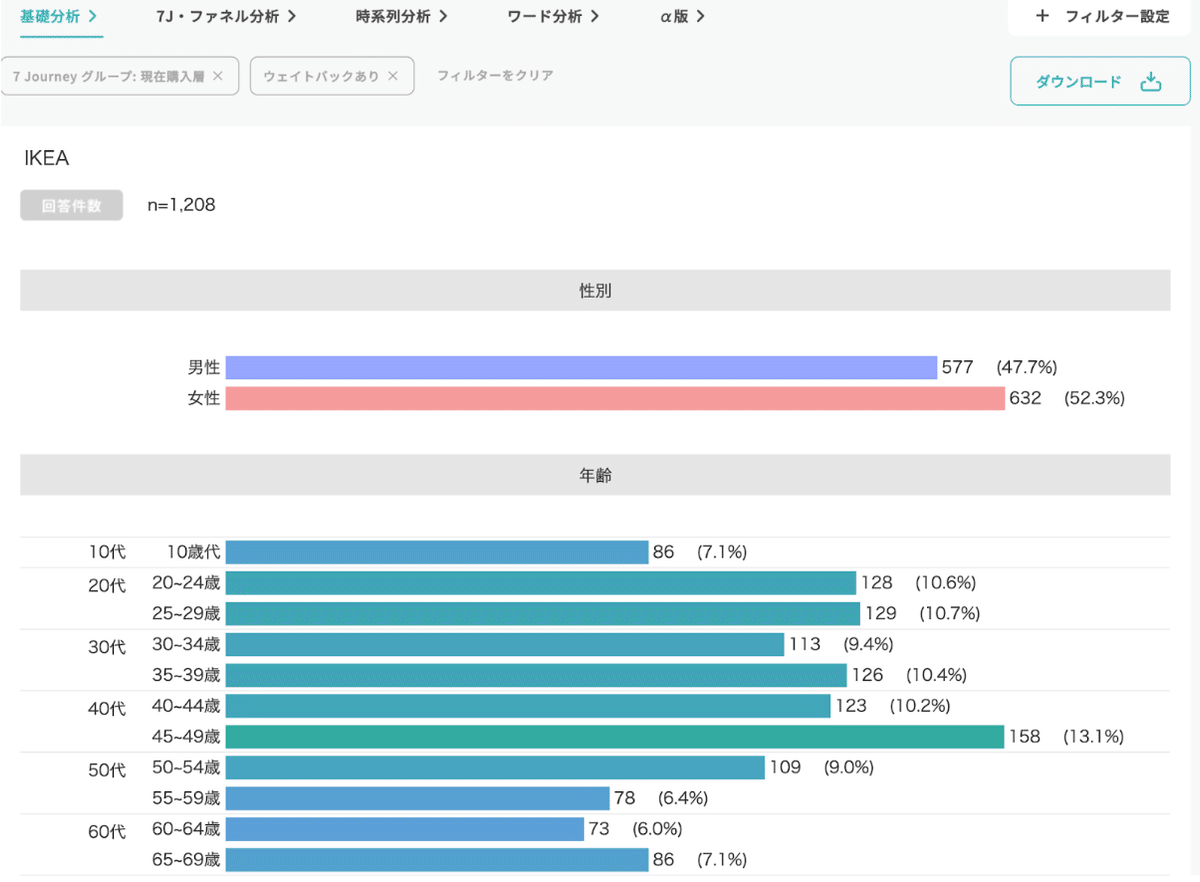Click the 回答件数 badge
This screenshot has height=882, width=1200.
point(71,206)
